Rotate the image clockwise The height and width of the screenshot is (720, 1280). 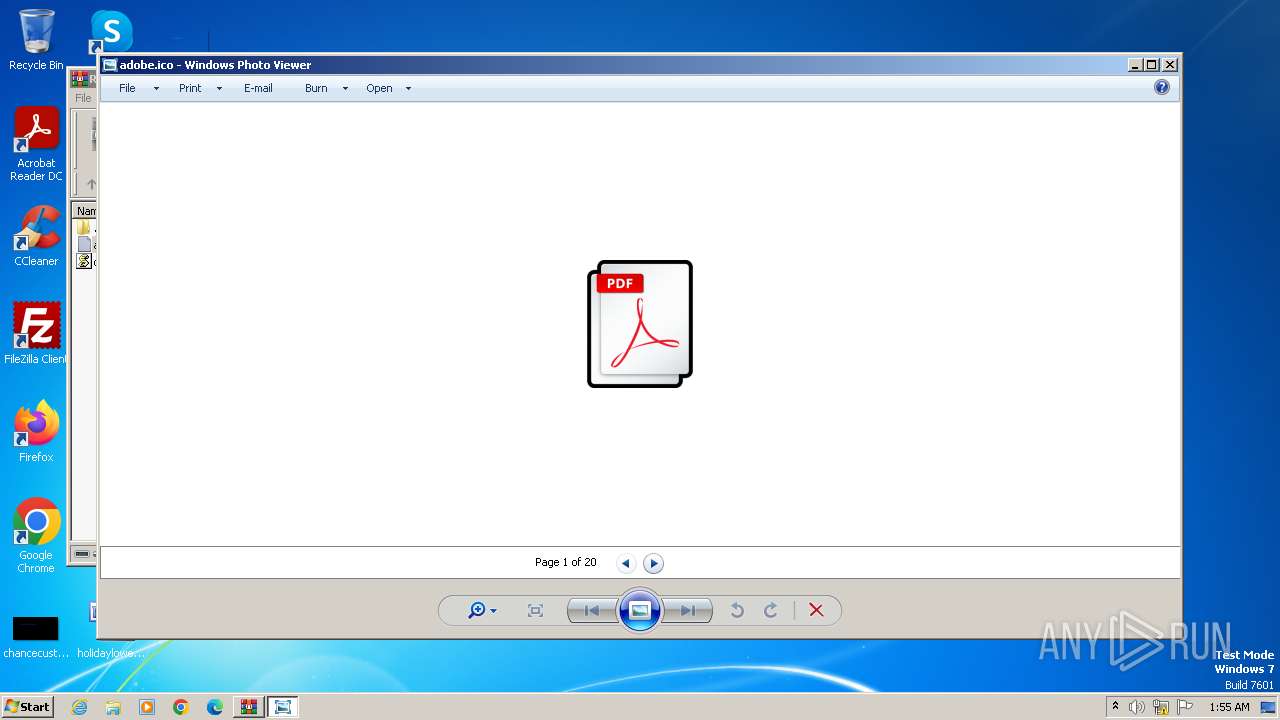click(x=771, y=610)
